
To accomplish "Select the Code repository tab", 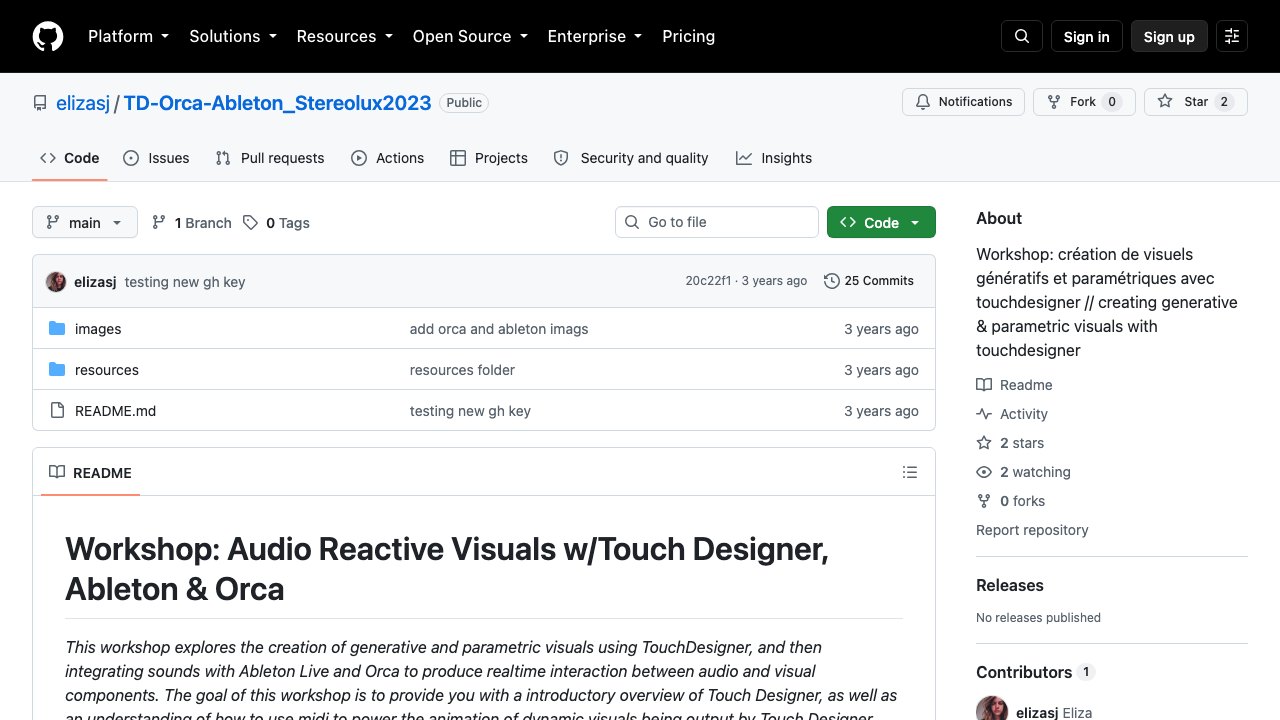I will (x=70, y=158).
